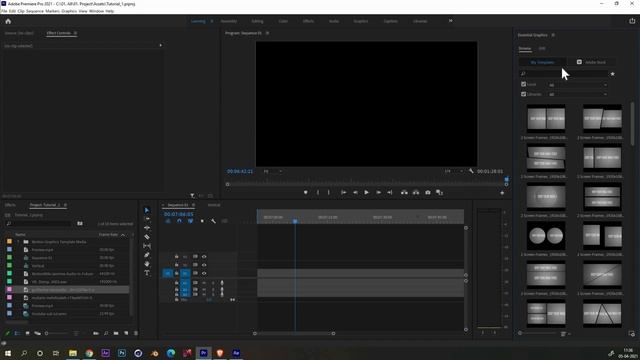Sort by Frame Rate column arrow
This screenshot has height=360, width=640.
[123, 235]
